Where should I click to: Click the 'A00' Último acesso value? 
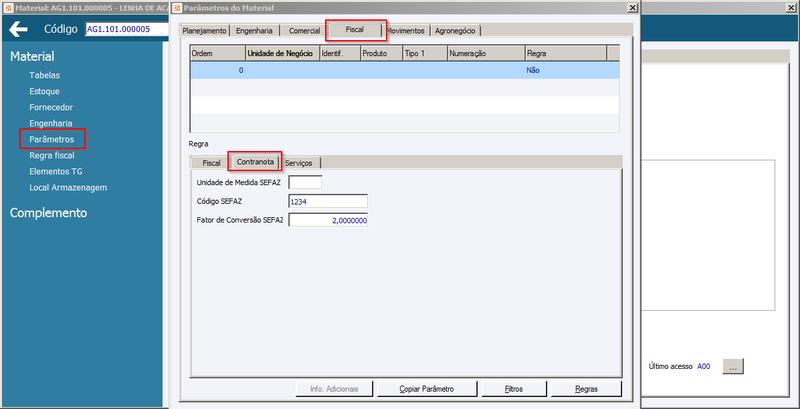704,366
